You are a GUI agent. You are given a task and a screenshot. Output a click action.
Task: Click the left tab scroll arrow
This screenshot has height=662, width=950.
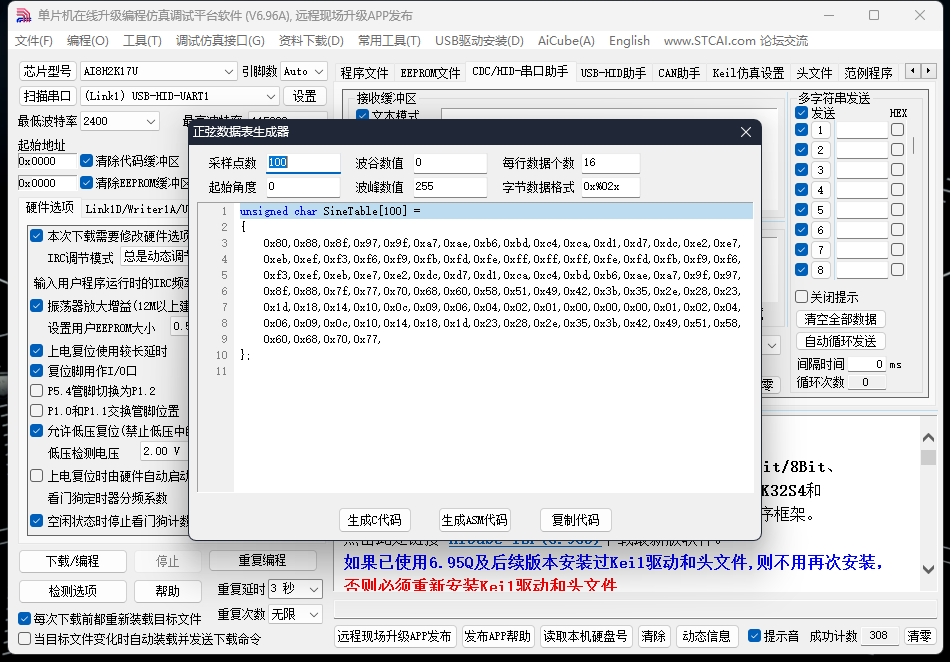pos(912,70)
